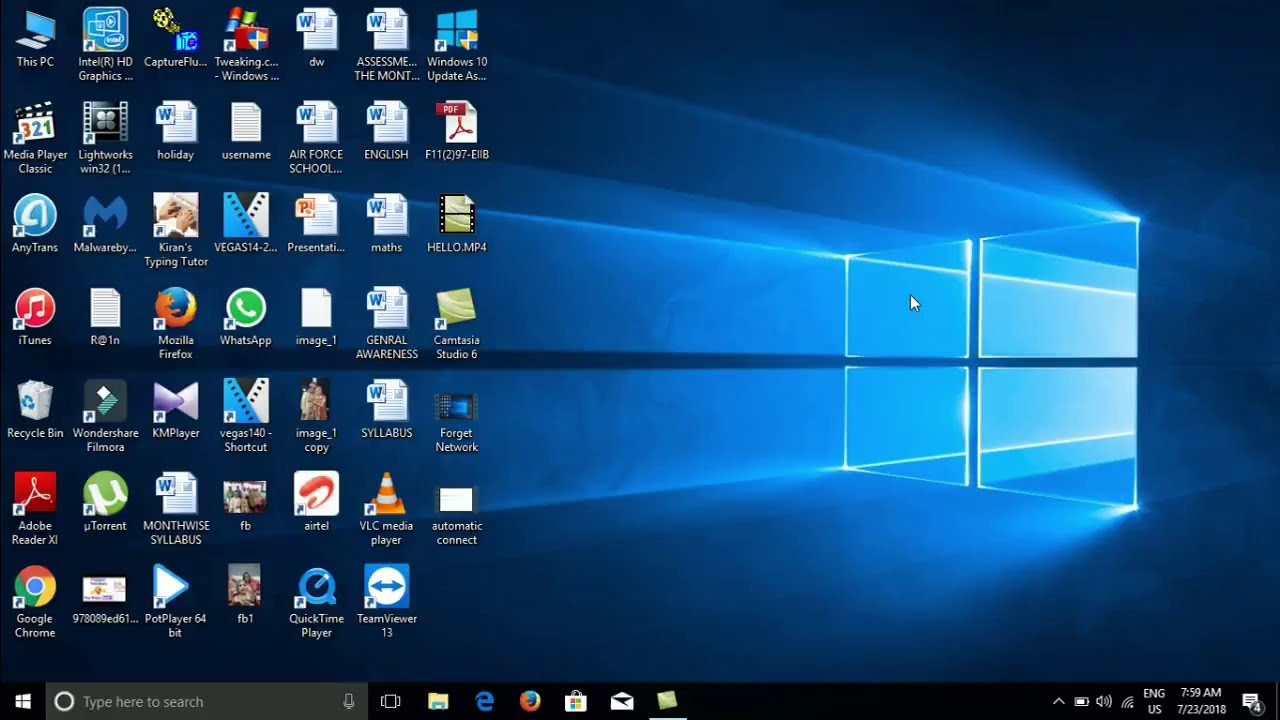The height and width of the screenshot is (720, 1280).
Task: Select the Tweaking.com Windows shortcut
Action: [x=246, y=45]
